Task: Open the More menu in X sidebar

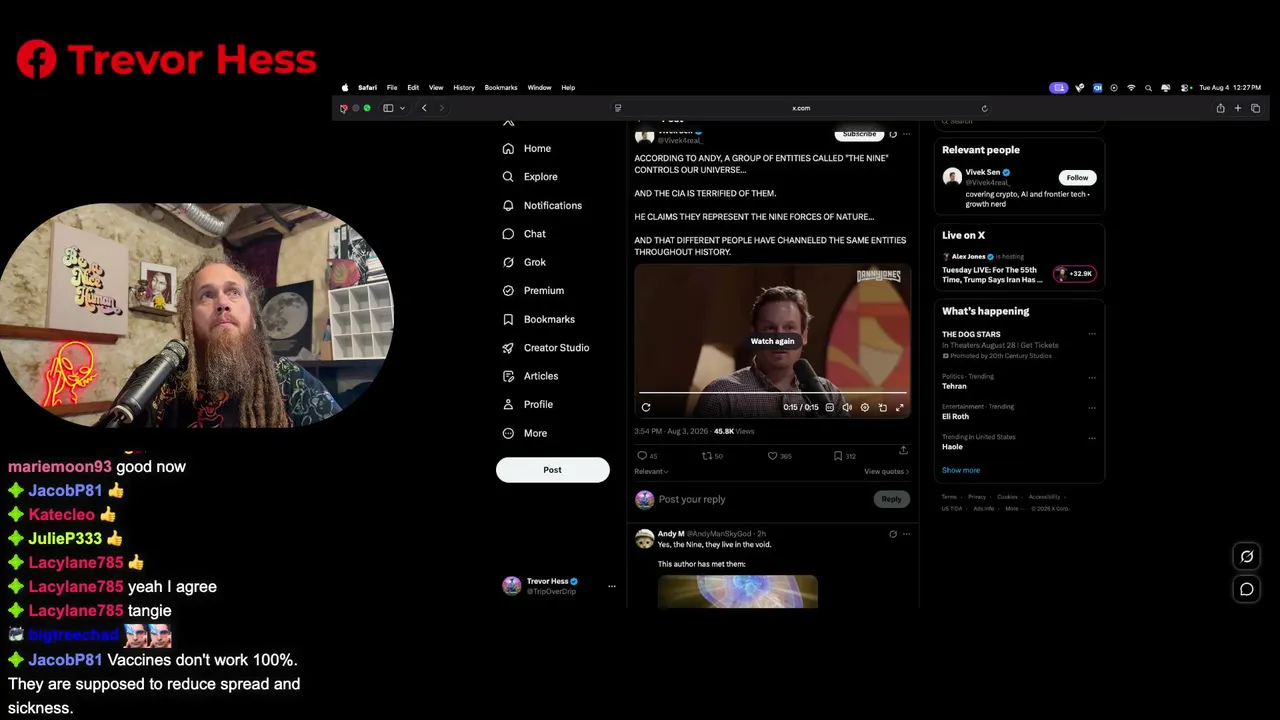Action: [x=524, y=433]
